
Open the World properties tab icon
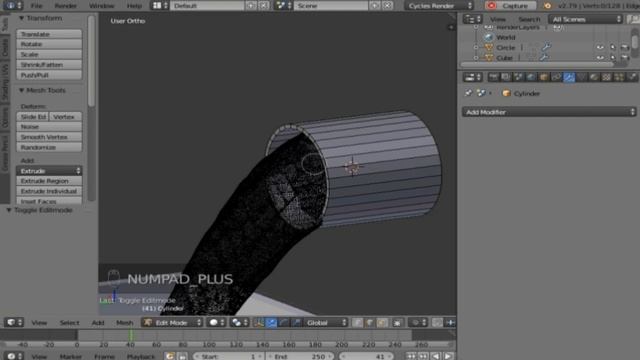[531, 77]
